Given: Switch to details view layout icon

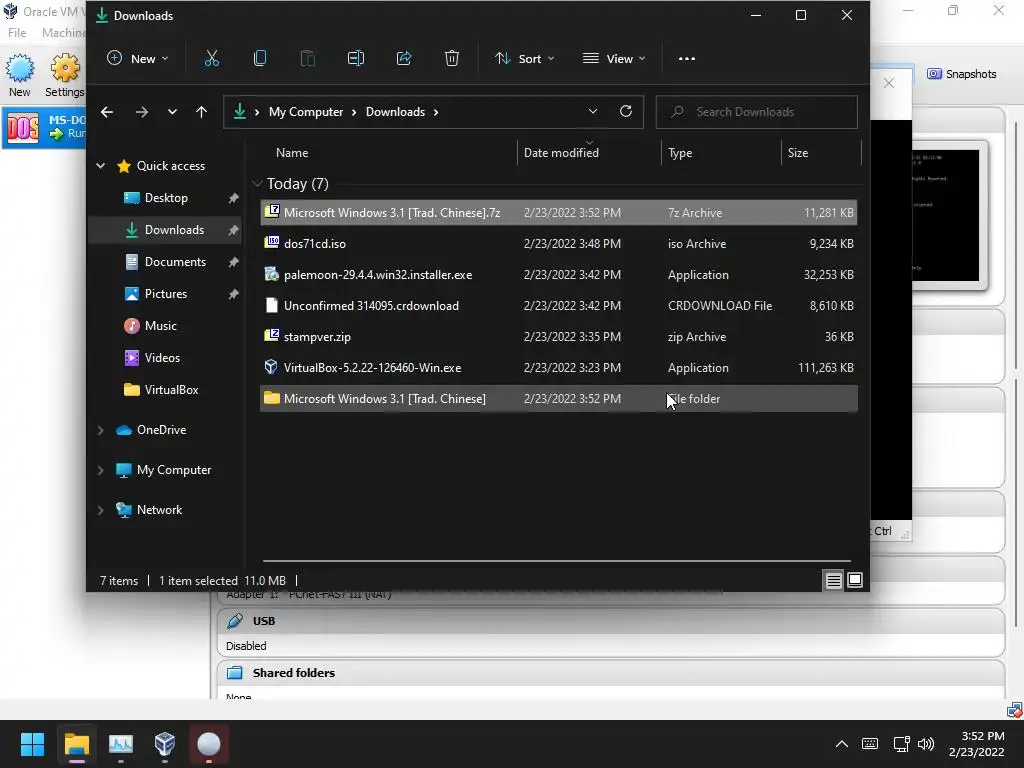Looking at the screenshot, I should coord(833,580).
